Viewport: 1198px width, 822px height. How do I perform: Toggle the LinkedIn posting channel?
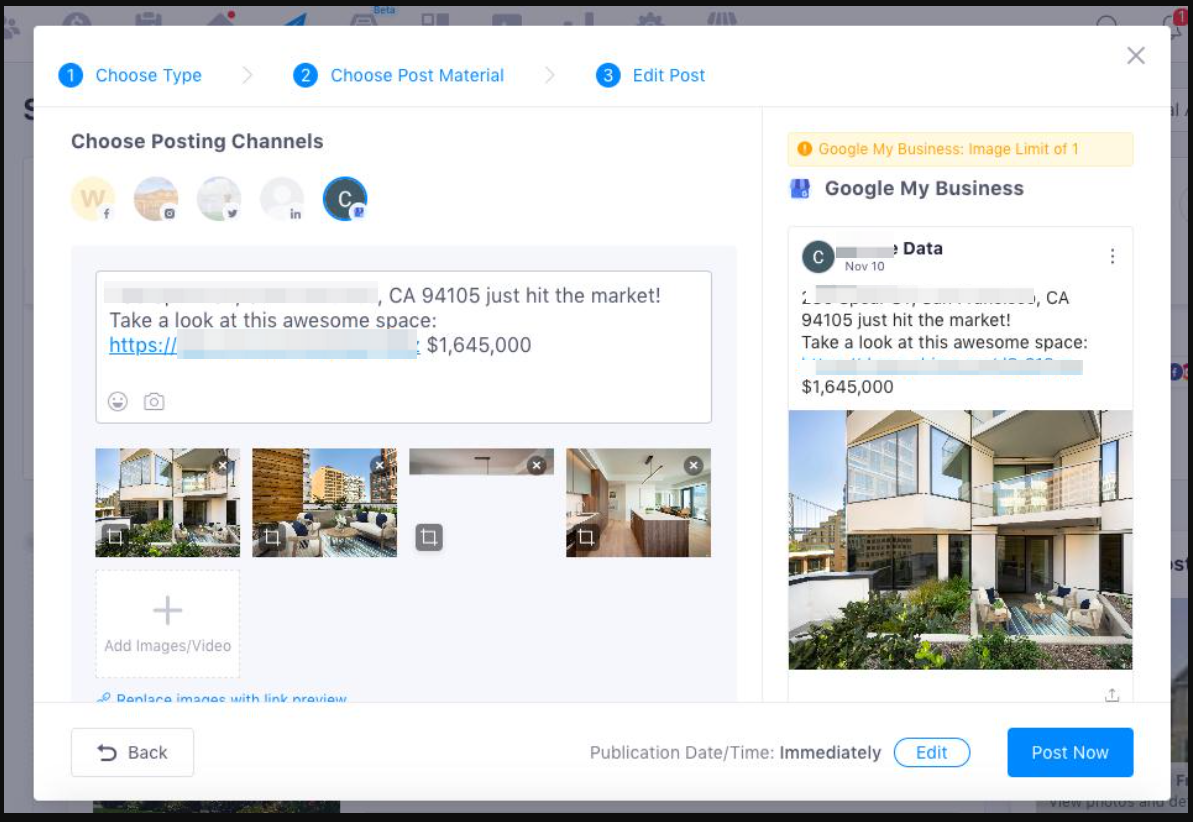(x=282, y=199)
